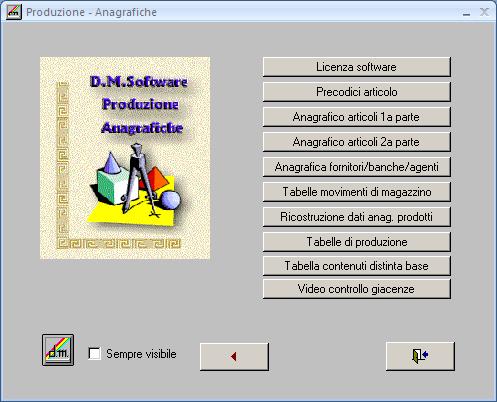497x402 pixels.
Task: Click the exit door icon button
Action: (420, 356)
